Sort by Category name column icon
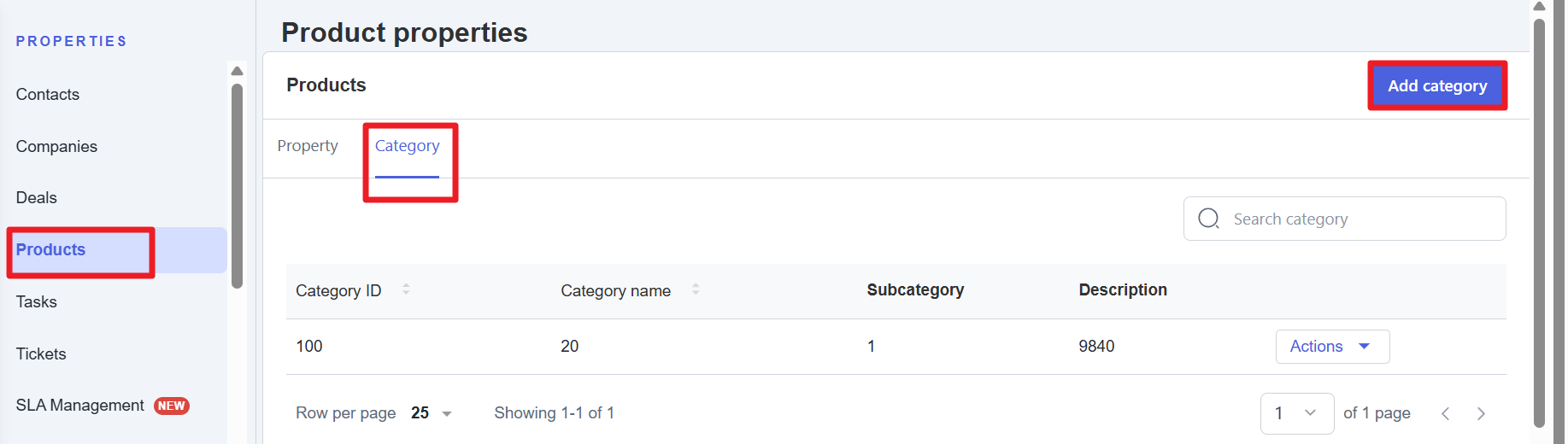The height and width of the screenshot is (444, 1568). (x=696, y=289)
